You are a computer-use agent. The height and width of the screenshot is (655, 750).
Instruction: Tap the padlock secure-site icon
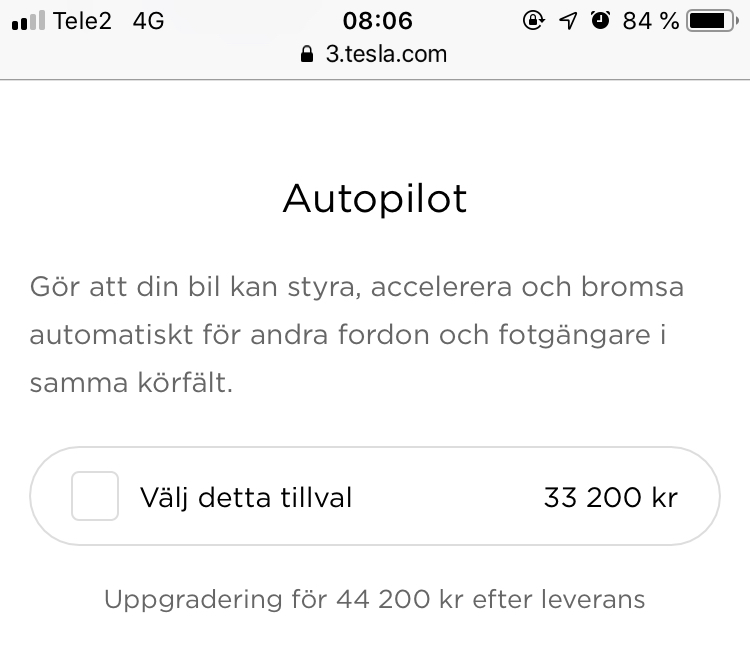(307, 54)
